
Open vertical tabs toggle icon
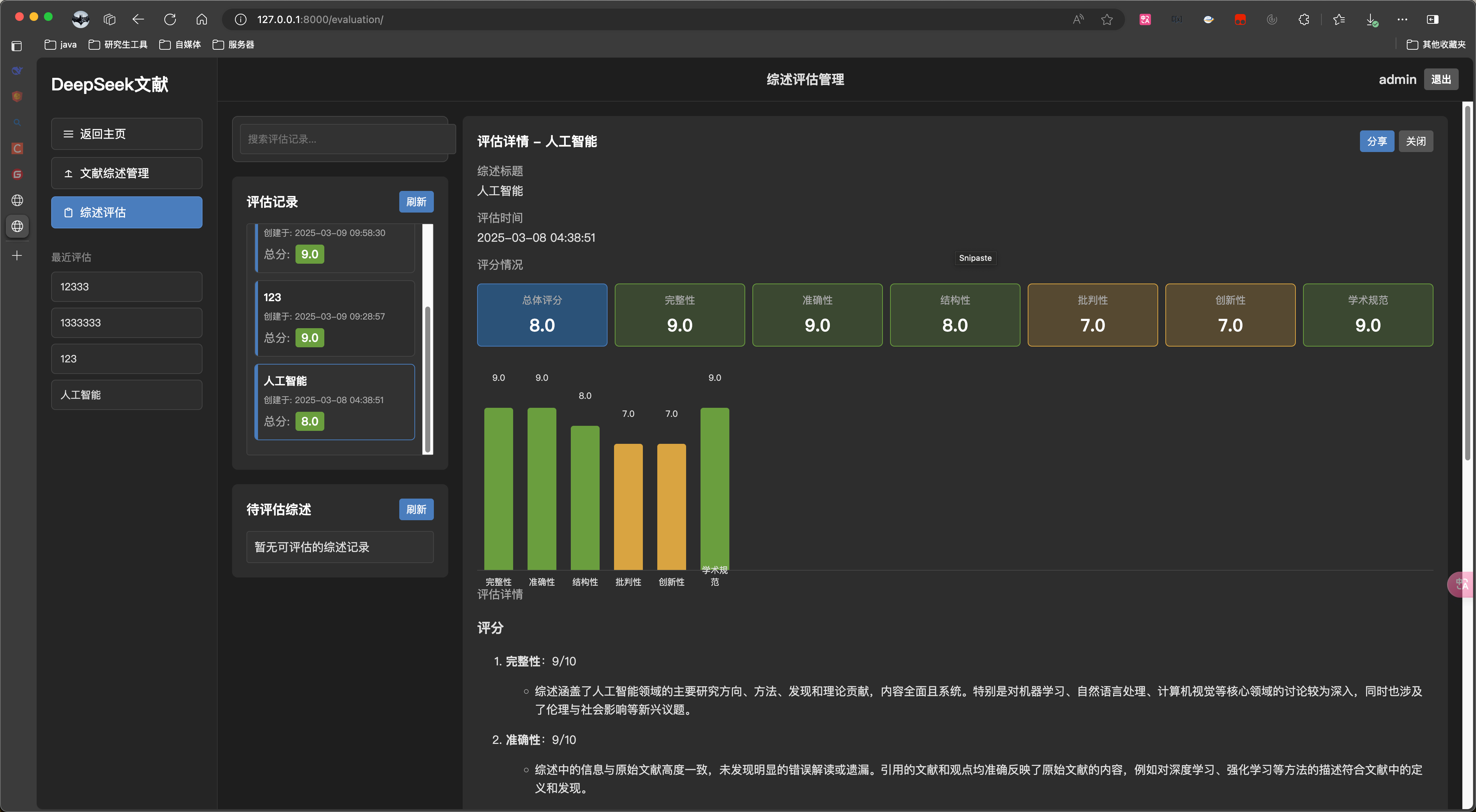[x=17, y=46]
